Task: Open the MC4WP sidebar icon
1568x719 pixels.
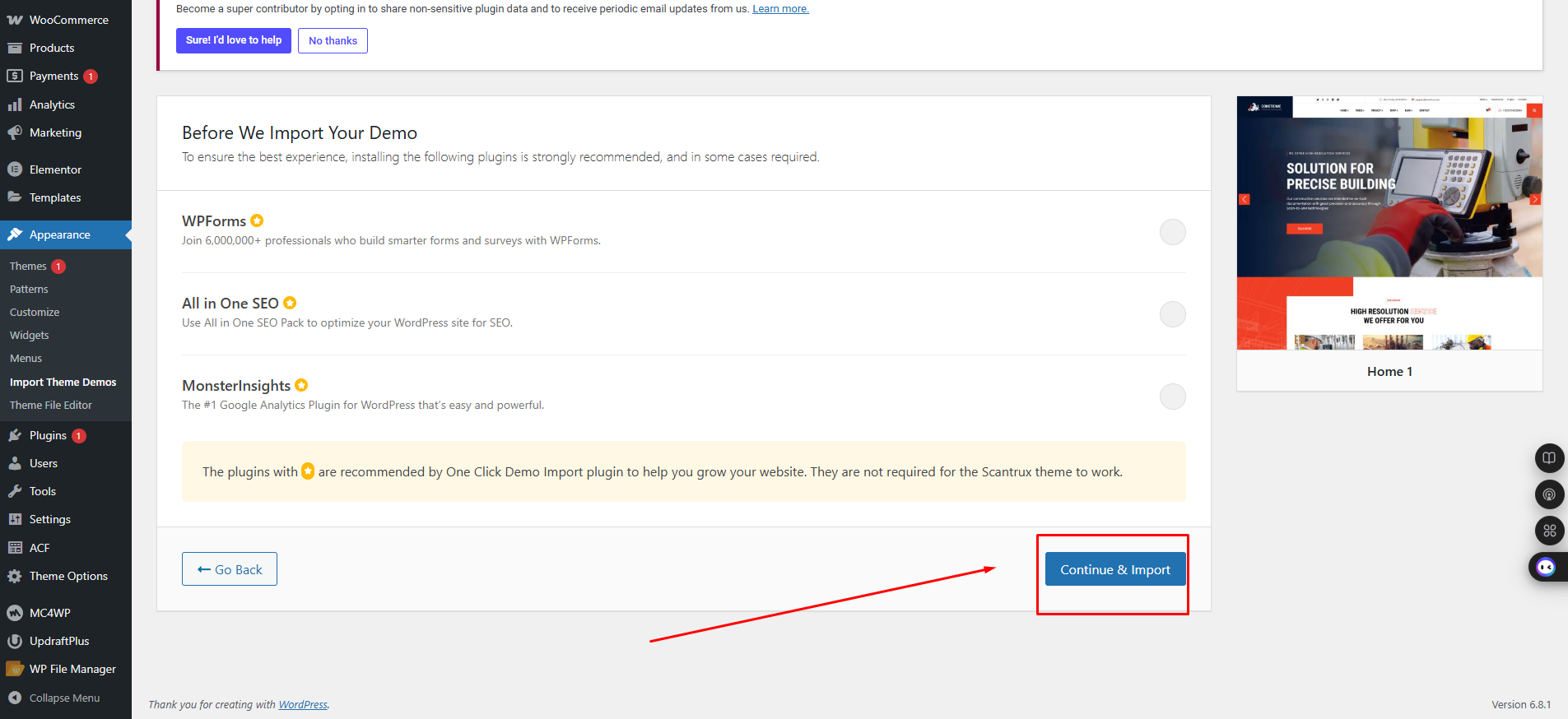Action: [15, 613]
